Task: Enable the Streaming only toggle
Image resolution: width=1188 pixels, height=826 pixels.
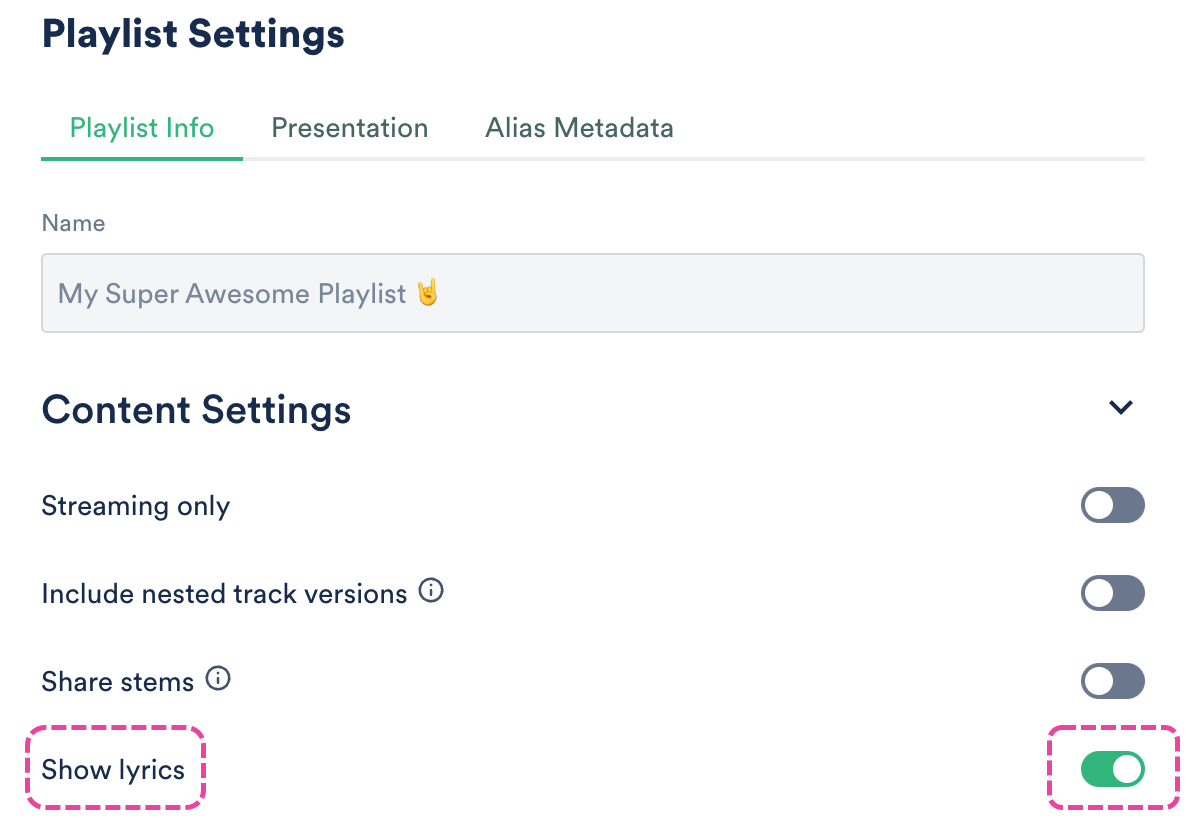Action: point(1112,506)
